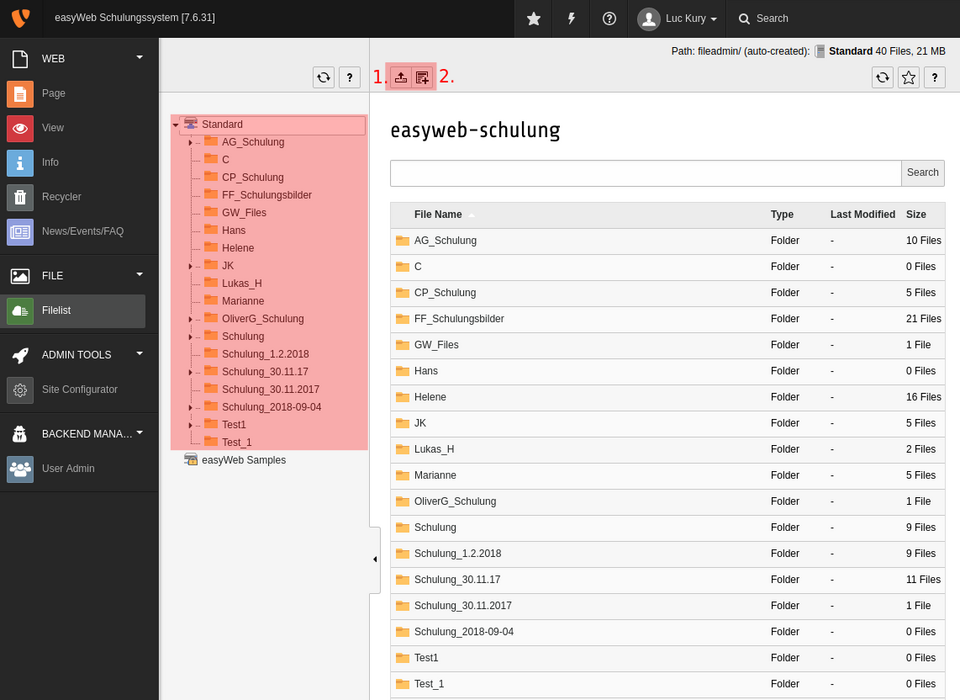The height and width of the screenshot is (700, 960).
Task: Select Marianne in the folder tree
Action: coord(243,301)
